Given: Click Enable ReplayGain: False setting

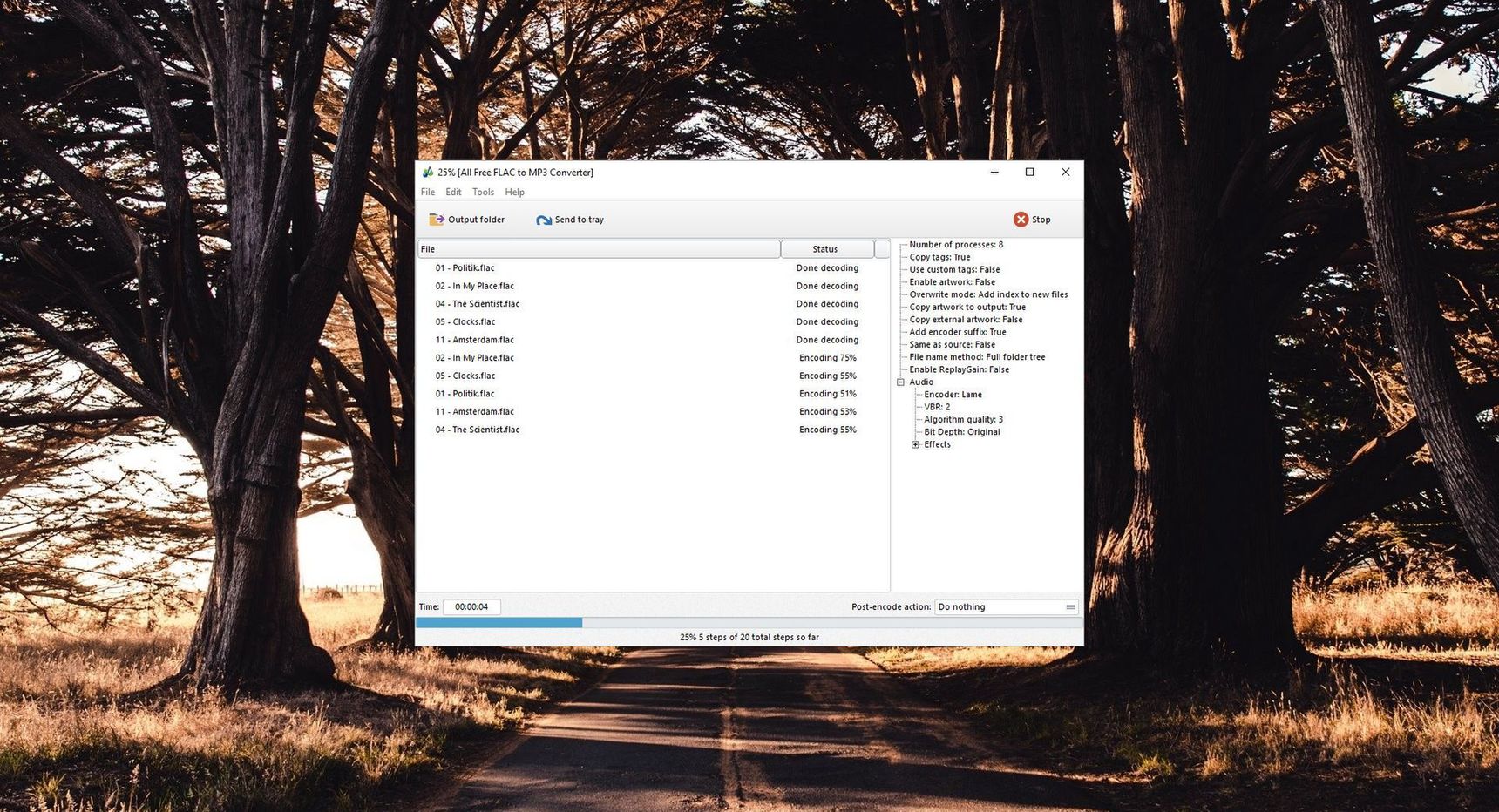Looking at the screenshot, I should point(959,370).
